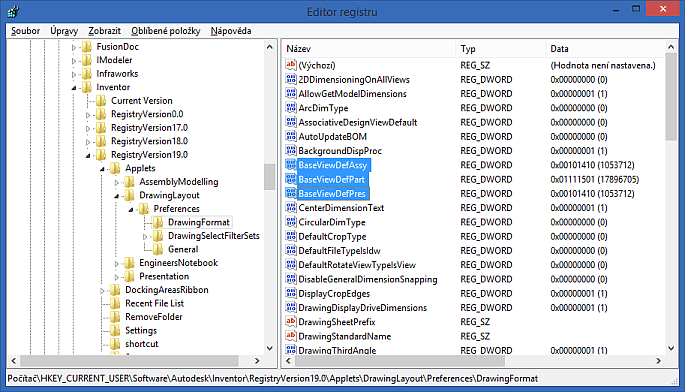The width and height of the screenshot is (685, 392).
Task: Expand the EngineersNotebook node arrow
Action: click(116, 264)
